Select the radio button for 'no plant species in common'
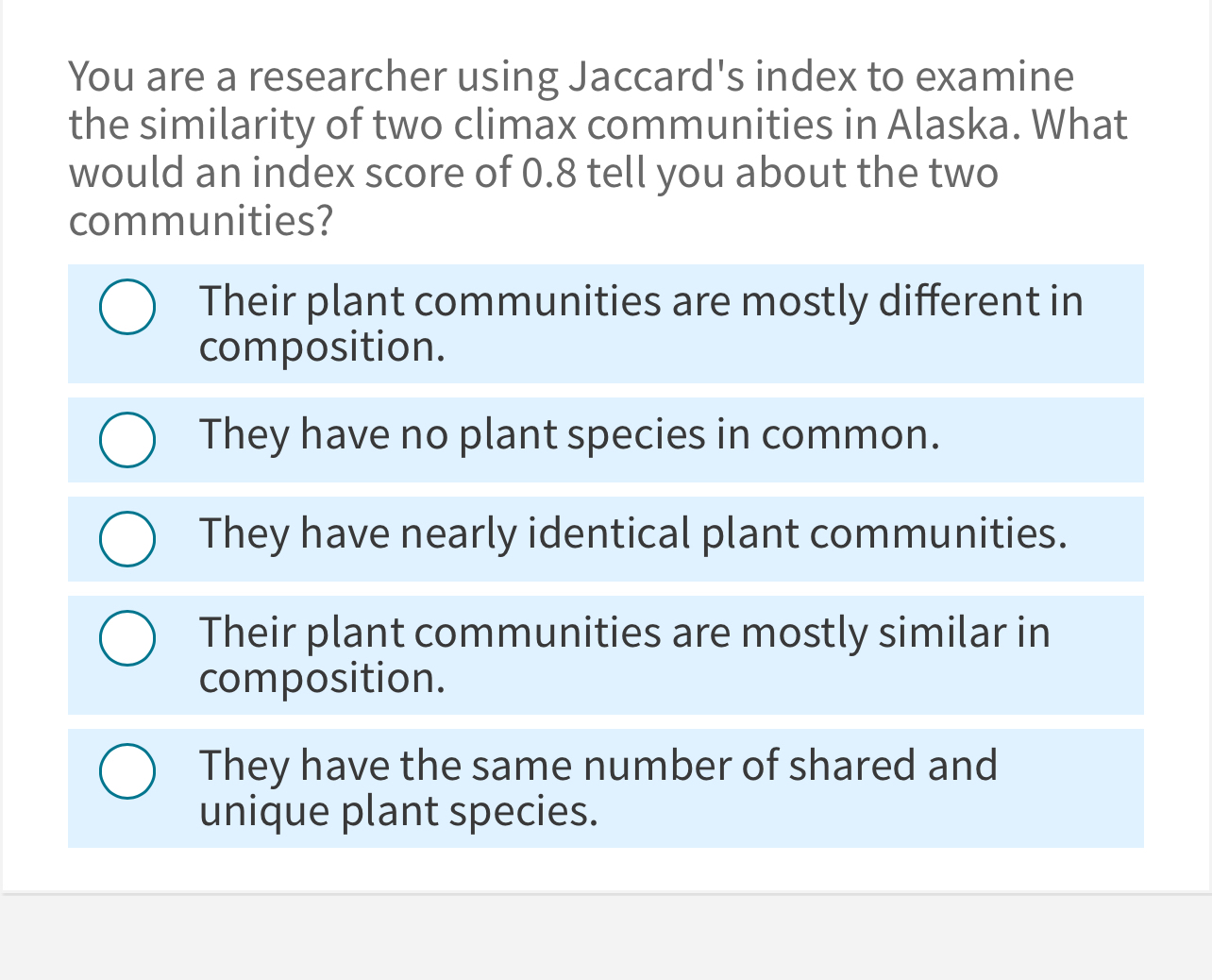 pyautogui.click(x=127, y=439)
